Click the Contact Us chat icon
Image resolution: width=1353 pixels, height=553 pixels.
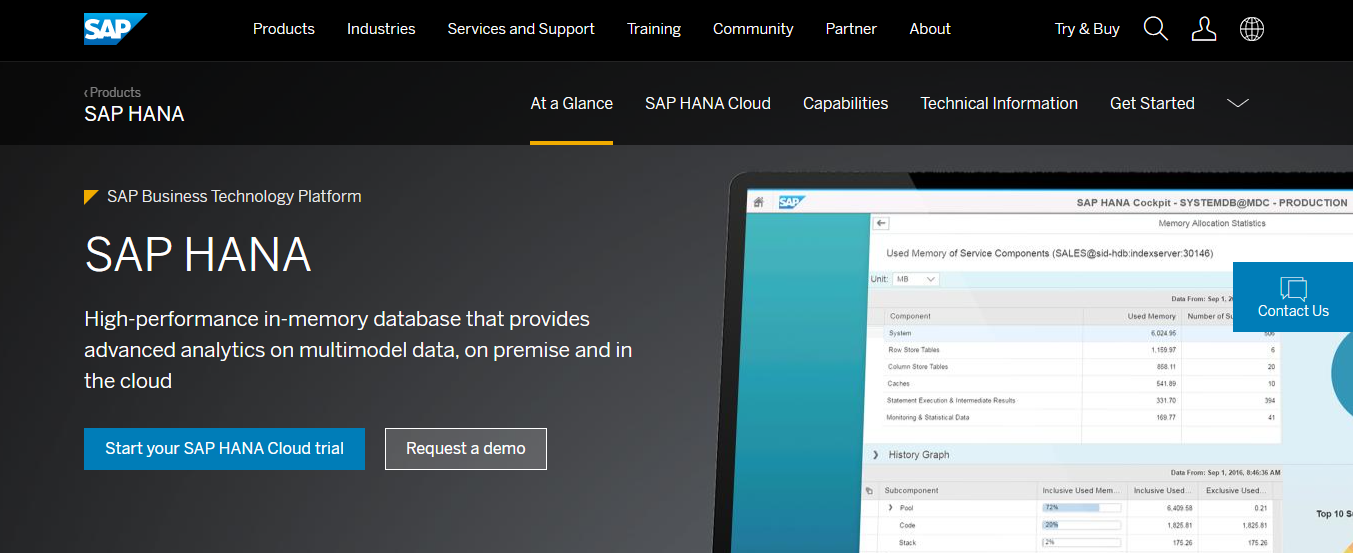[x=1293, y=289]
